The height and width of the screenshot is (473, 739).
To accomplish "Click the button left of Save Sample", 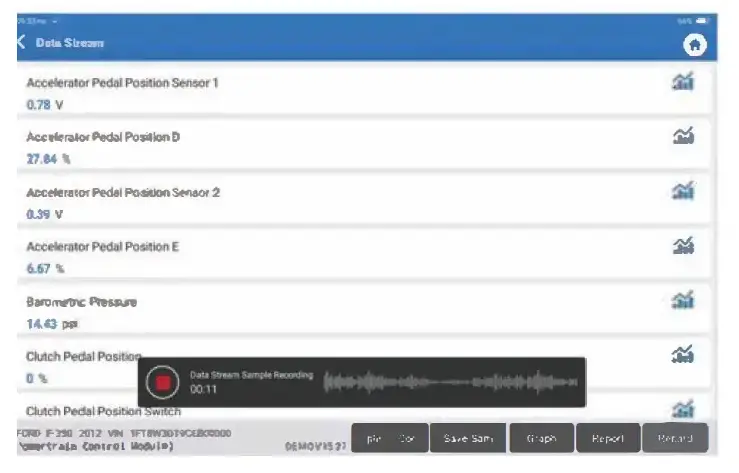I will coord(390,438).
